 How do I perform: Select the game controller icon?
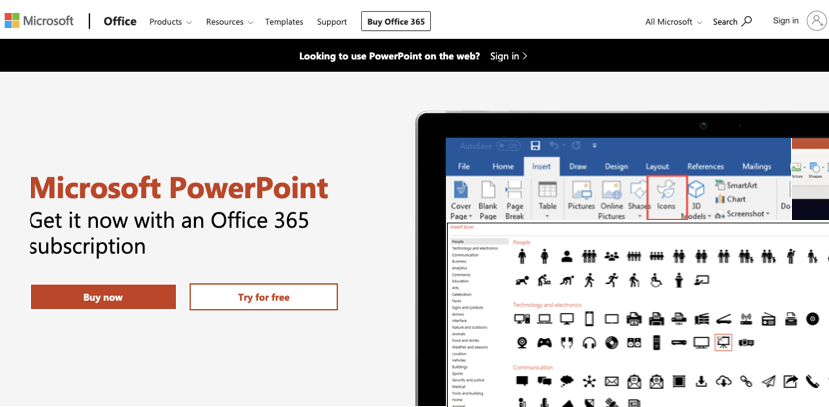point(544,343)
